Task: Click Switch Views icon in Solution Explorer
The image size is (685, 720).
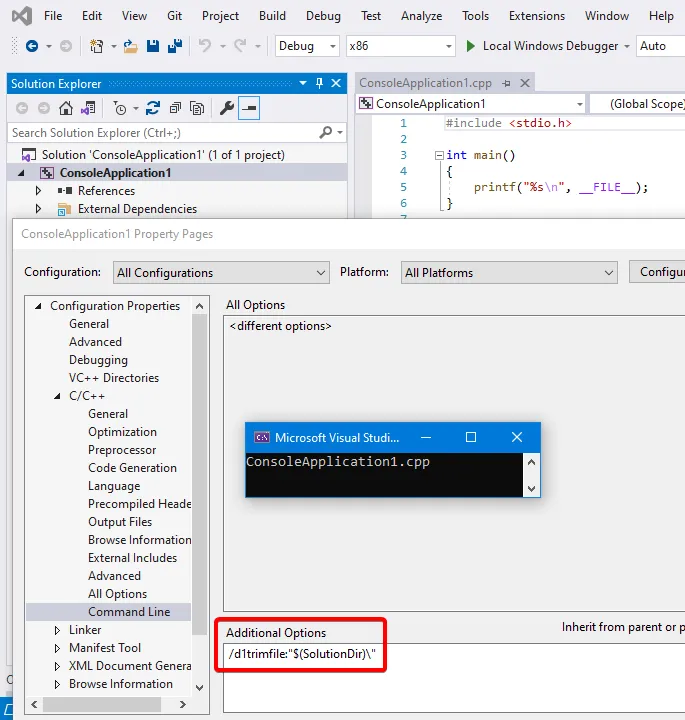Action: pyautogui.click(x=88, y=108)
